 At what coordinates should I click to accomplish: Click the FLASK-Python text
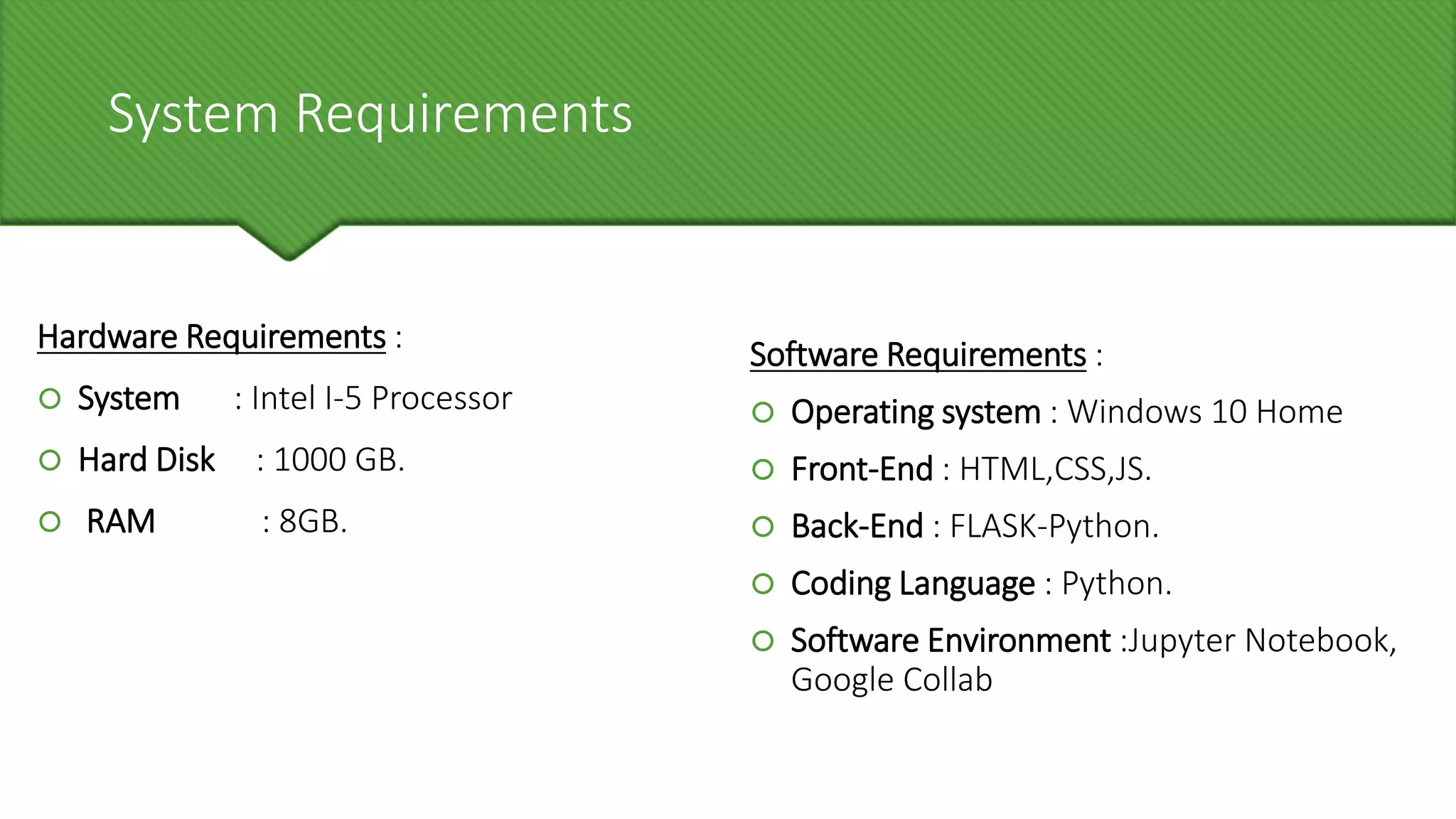[x=1054, y=527]
